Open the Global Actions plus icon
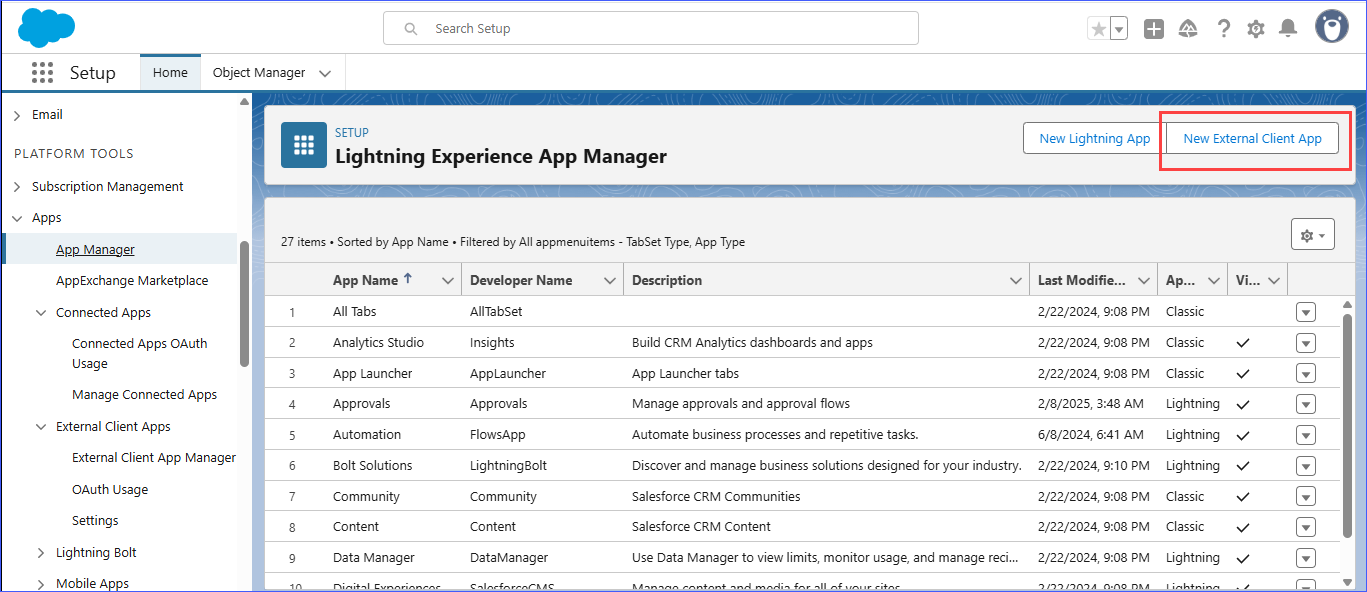 tap(1154, 29)
